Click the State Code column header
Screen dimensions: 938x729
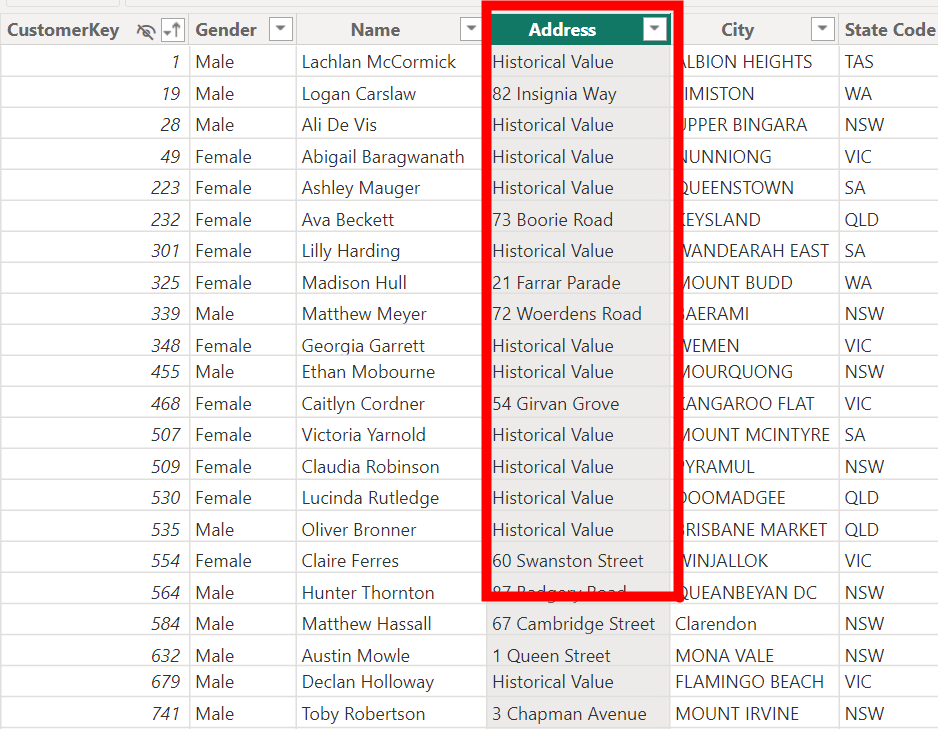coord(888,30)
